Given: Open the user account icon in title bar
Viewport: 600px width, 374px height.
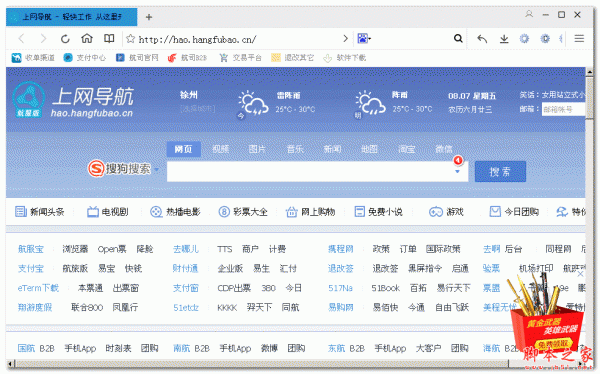Looking at the screenshot, I should coord(529,15).
